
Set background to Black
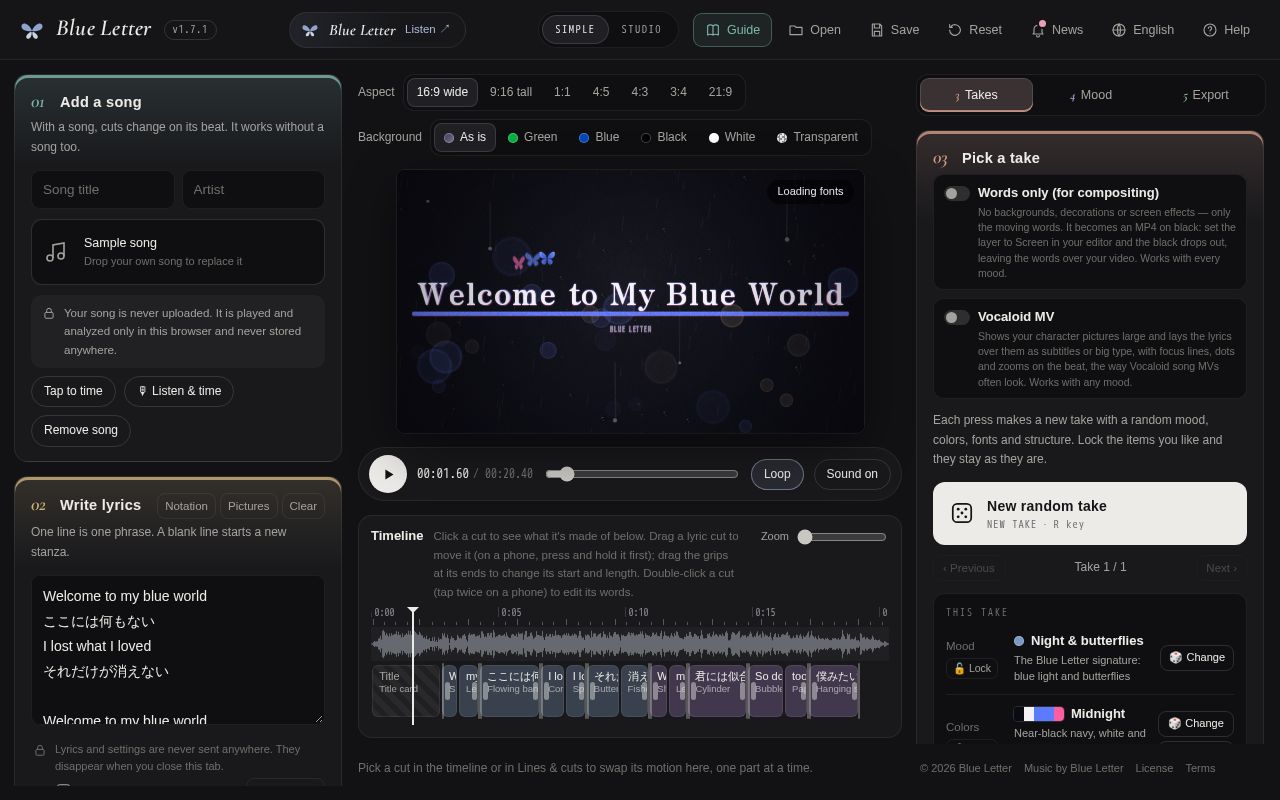[664, 137]
